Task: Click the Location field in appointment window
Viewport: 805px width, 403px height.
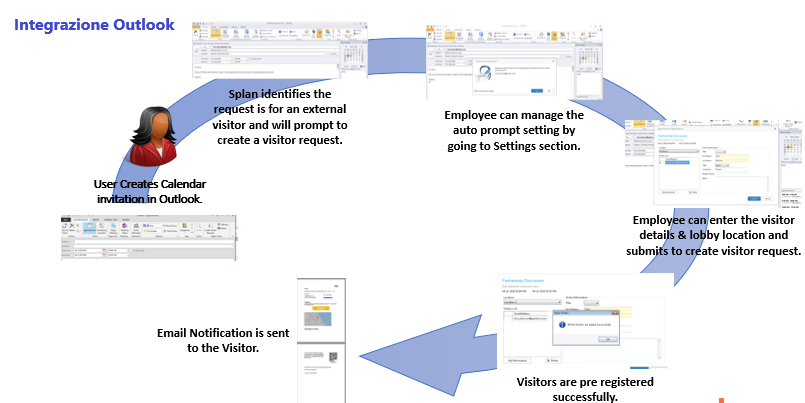Action: (153, 246)
